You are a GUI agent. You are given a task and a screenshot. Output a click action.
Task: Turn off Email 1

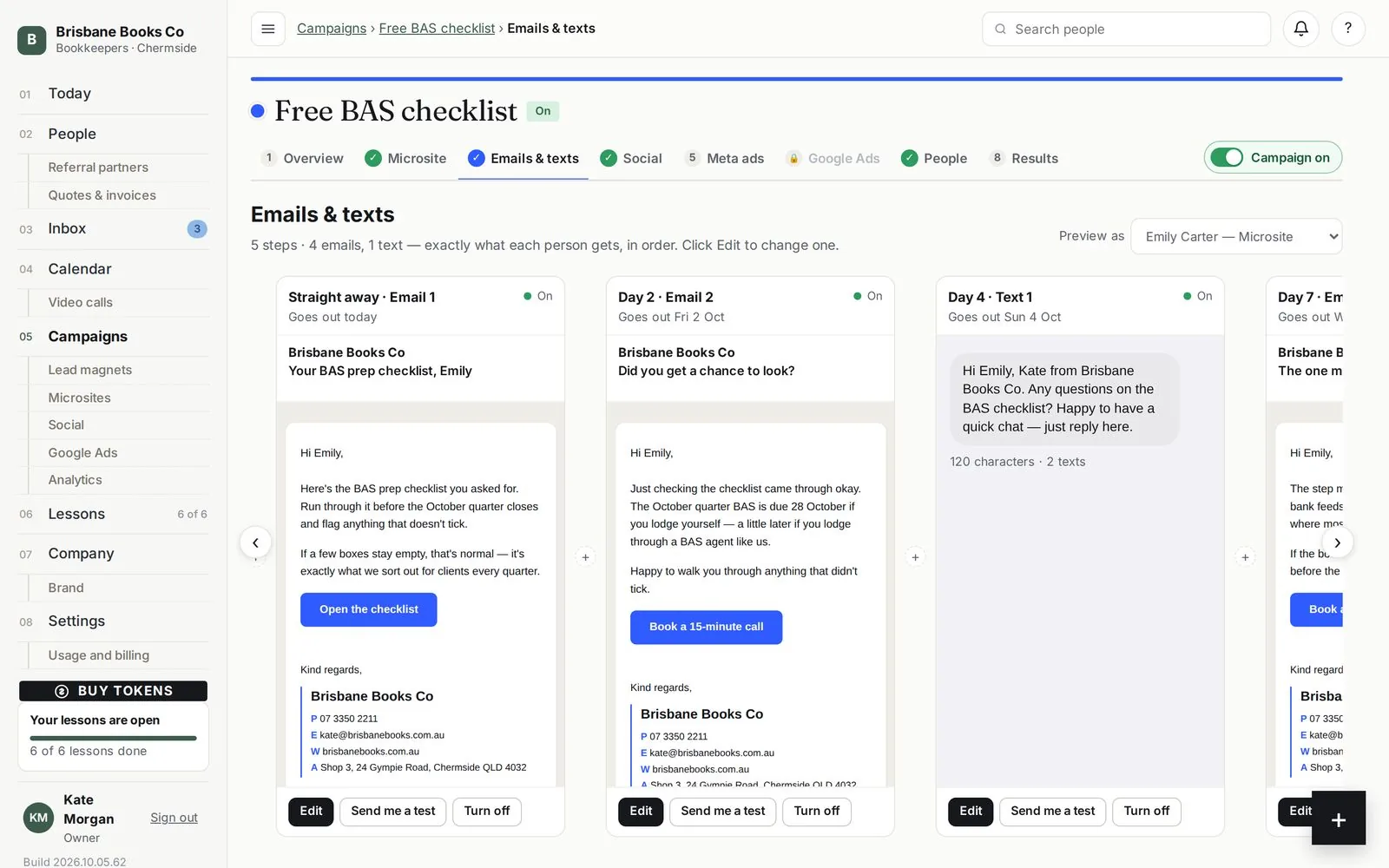click(x=487, y=811)
